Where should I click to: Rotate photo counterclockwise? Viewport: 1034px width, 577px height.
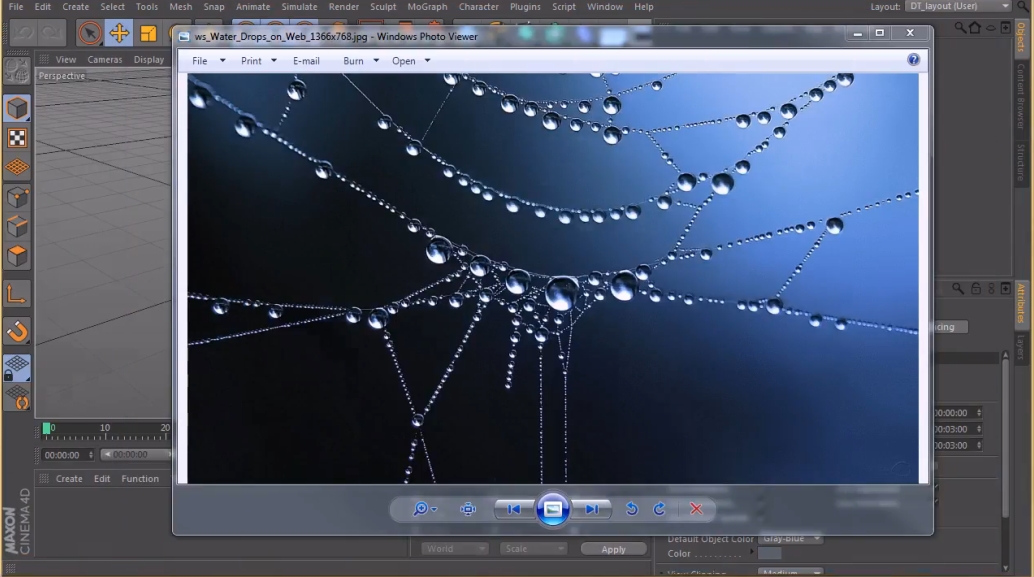coord(631,509)
